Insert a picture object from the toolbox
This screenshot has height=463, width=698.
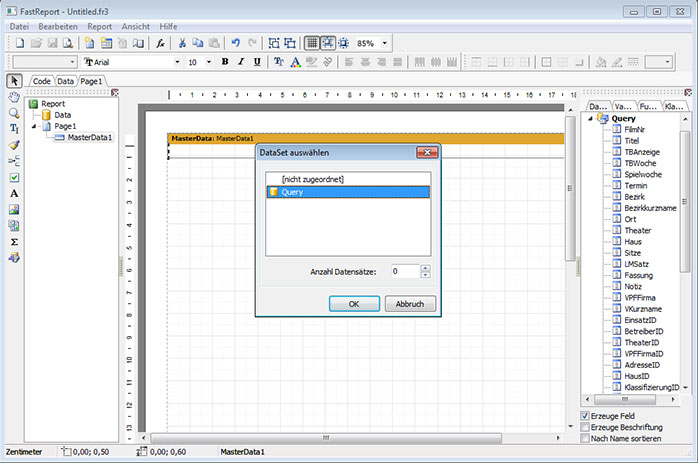click(14, 209)
